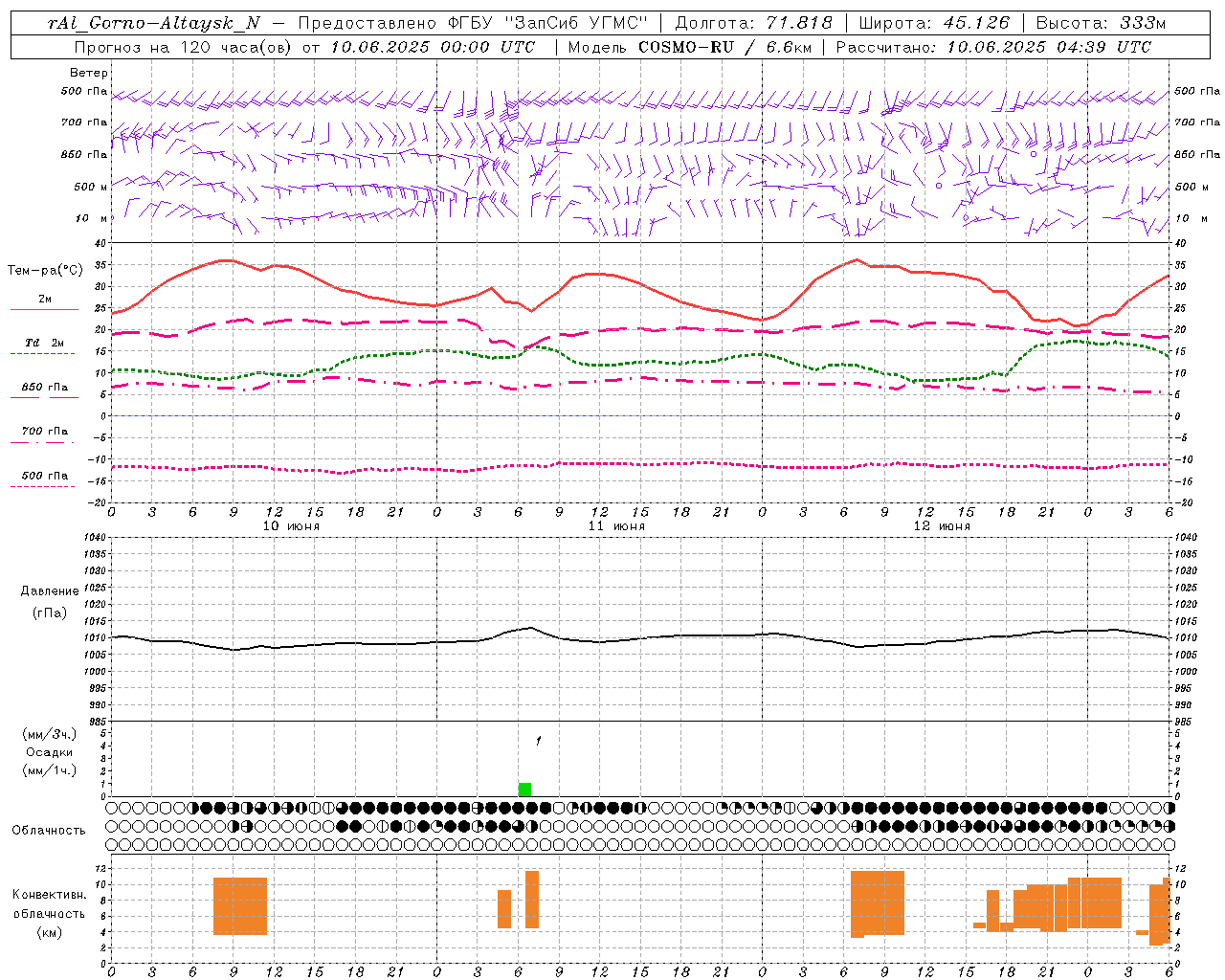
Task: Select the provider text ФГБУ "ЗапСиб УГМС"
Action: click(x=546, y=23)
